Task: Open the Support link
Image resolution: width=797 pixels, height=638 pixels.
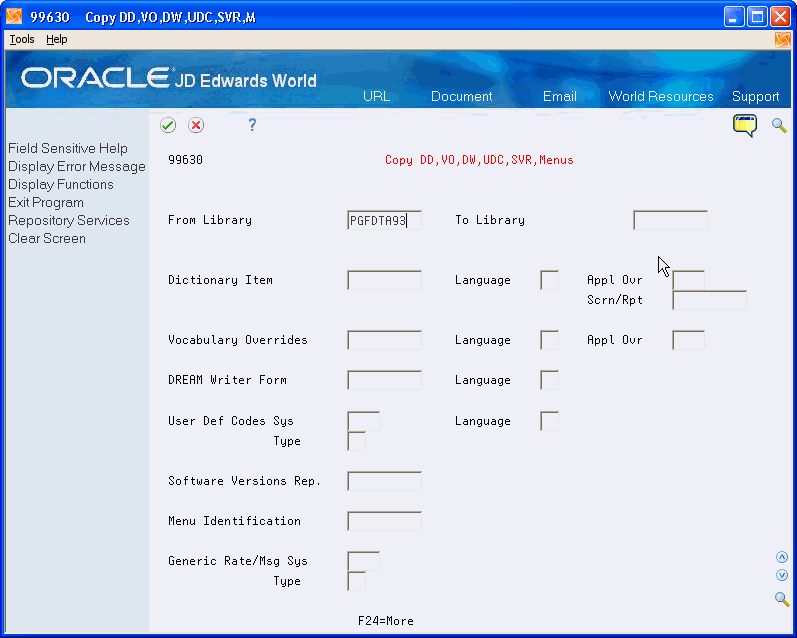Action: pyautogui.click(x=755, y=97)
